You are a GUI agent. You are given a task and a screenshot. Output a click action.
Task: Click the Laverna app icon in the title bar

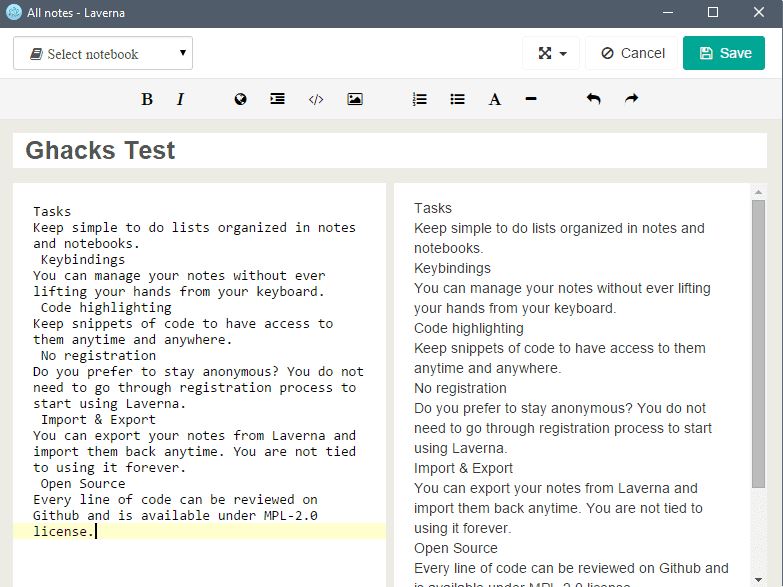click(13, 12)
